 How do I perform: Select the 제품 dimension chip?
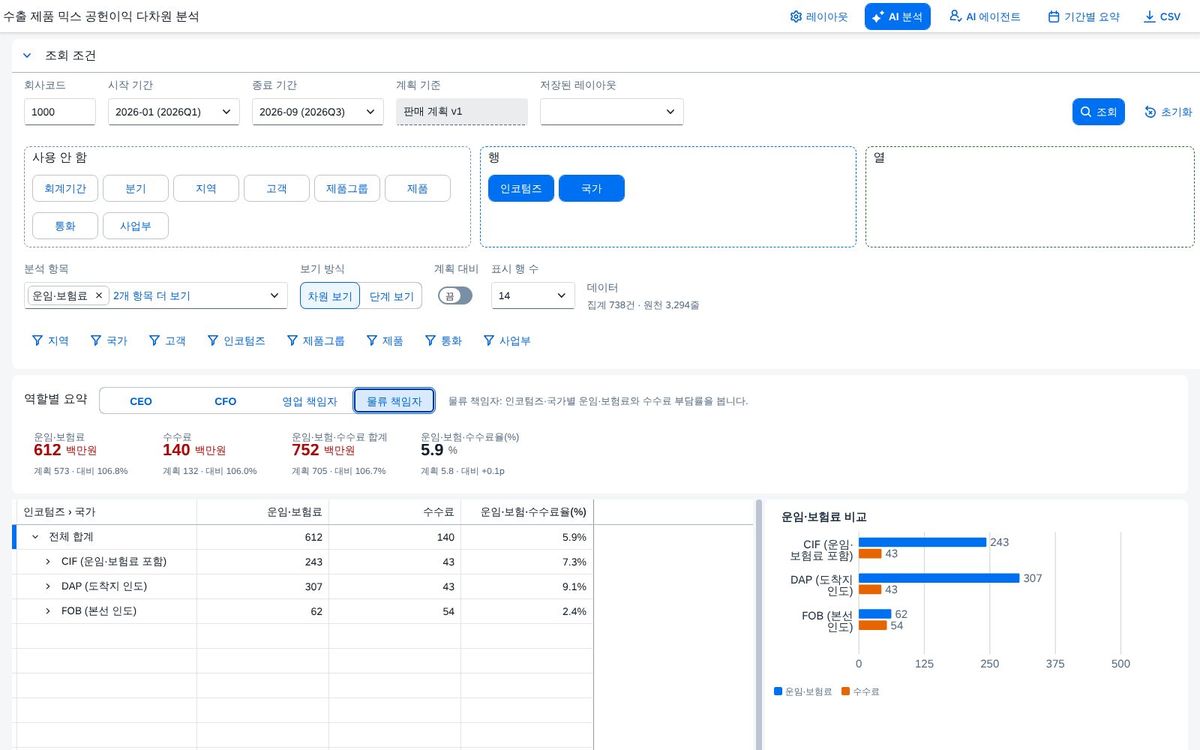418,188
